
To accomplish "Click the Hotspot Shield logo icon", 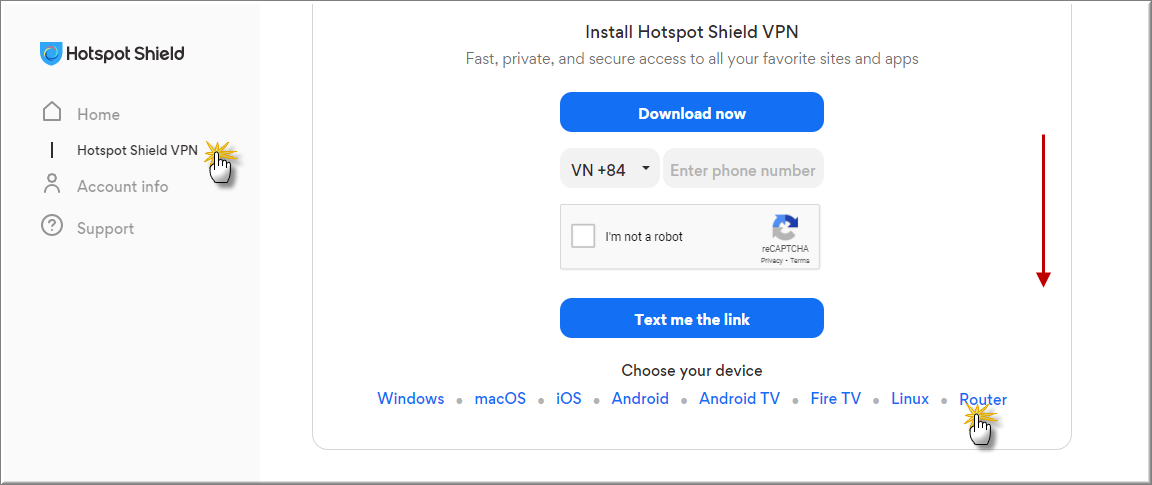I will [51, 54].
